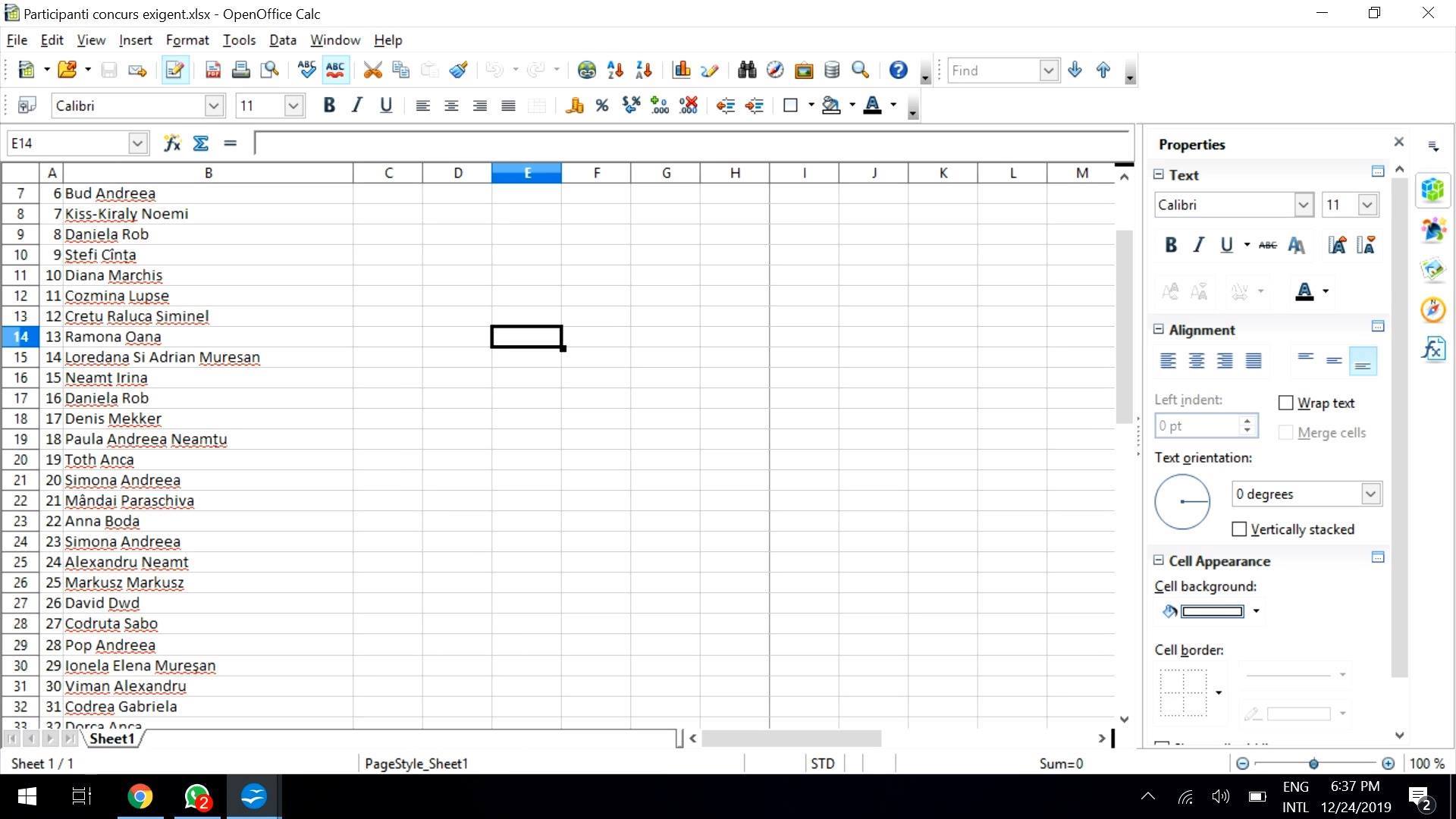The width and height of the screenshot is (1456, 819).
Task: Toggle AutoSpellcheck icon
Action: coord(335,71)
